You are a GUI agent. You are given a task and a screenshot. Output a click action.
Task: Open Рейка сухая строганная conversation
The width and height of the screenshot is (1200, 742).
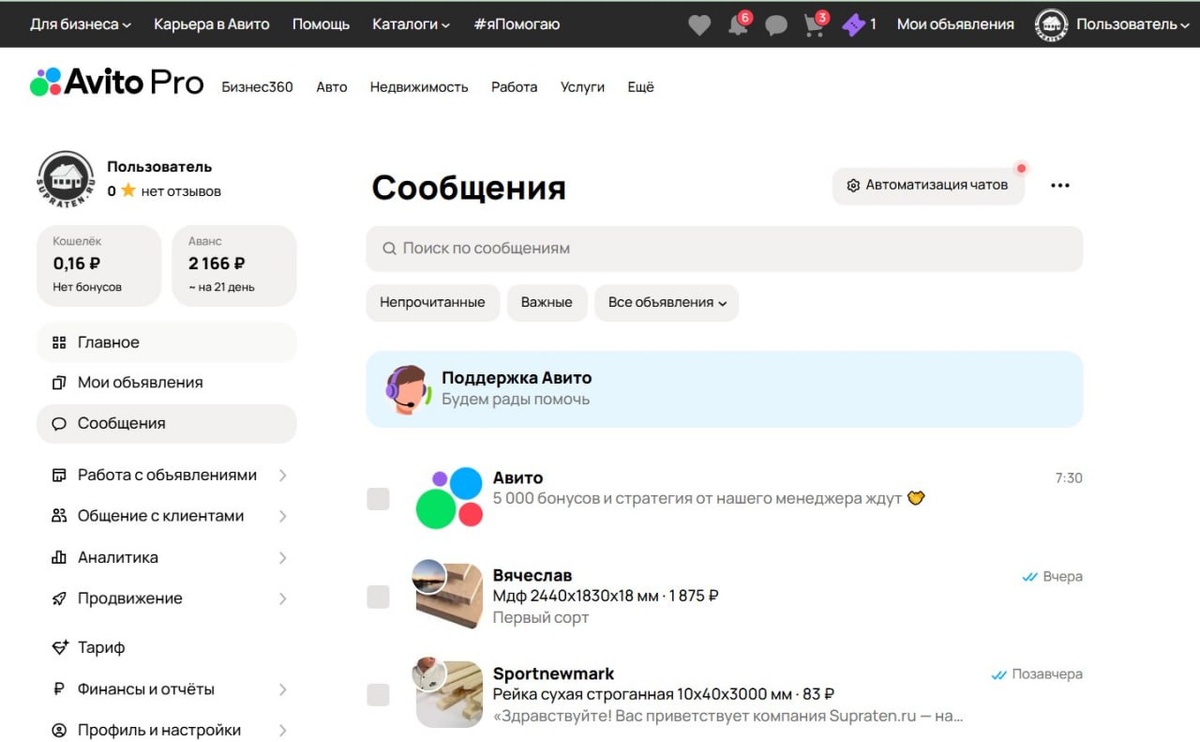[x=664, y=694]
